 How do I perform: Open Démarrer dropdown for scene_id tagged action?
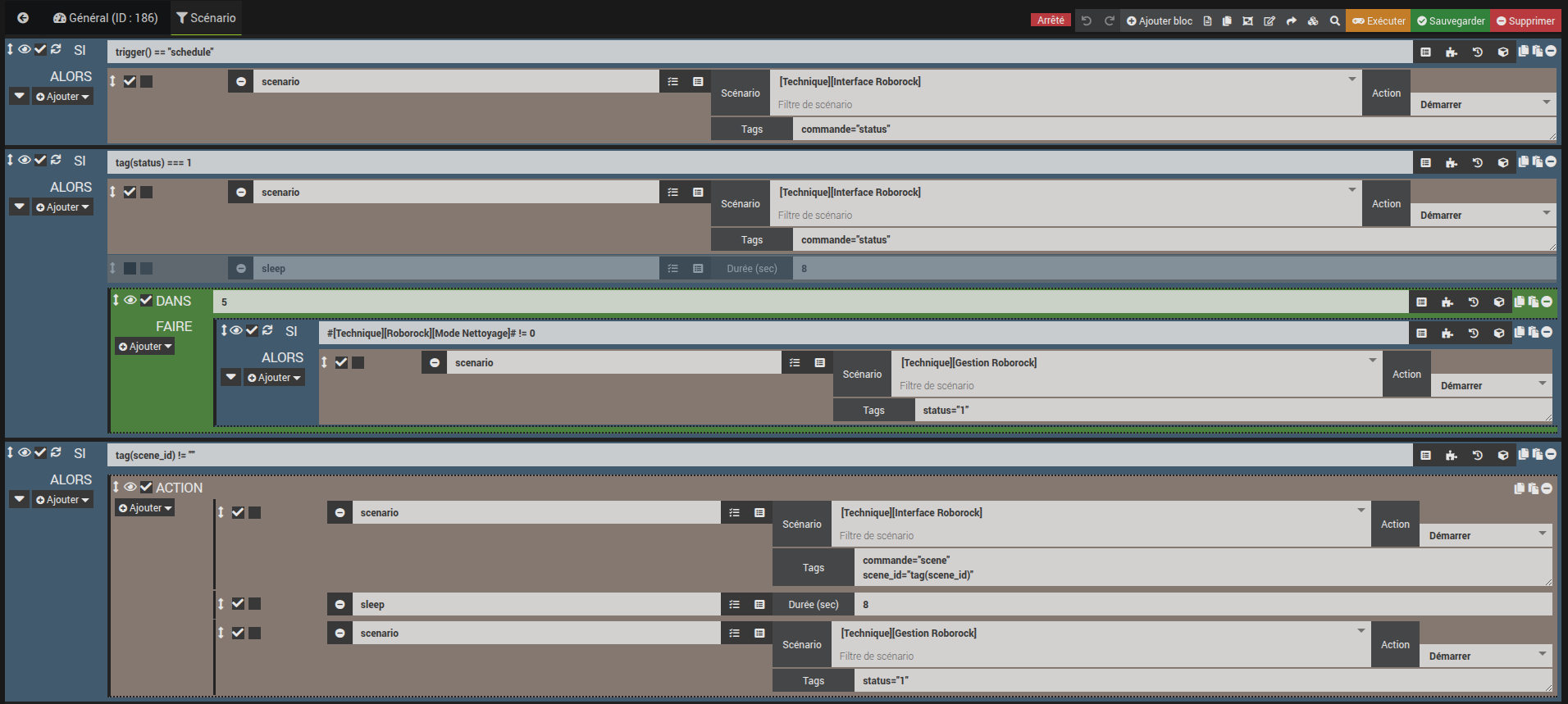point(1486,535)
